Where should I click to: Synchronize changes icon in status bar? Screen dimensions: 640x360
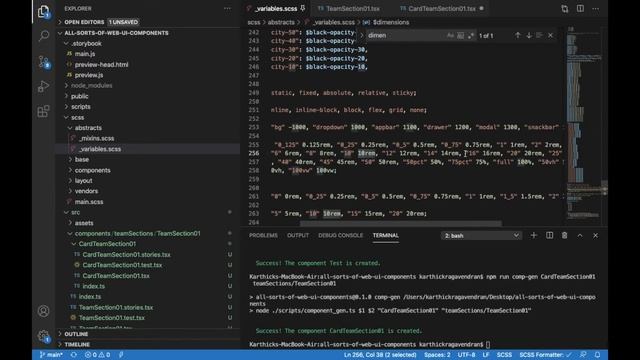point(73,355)
